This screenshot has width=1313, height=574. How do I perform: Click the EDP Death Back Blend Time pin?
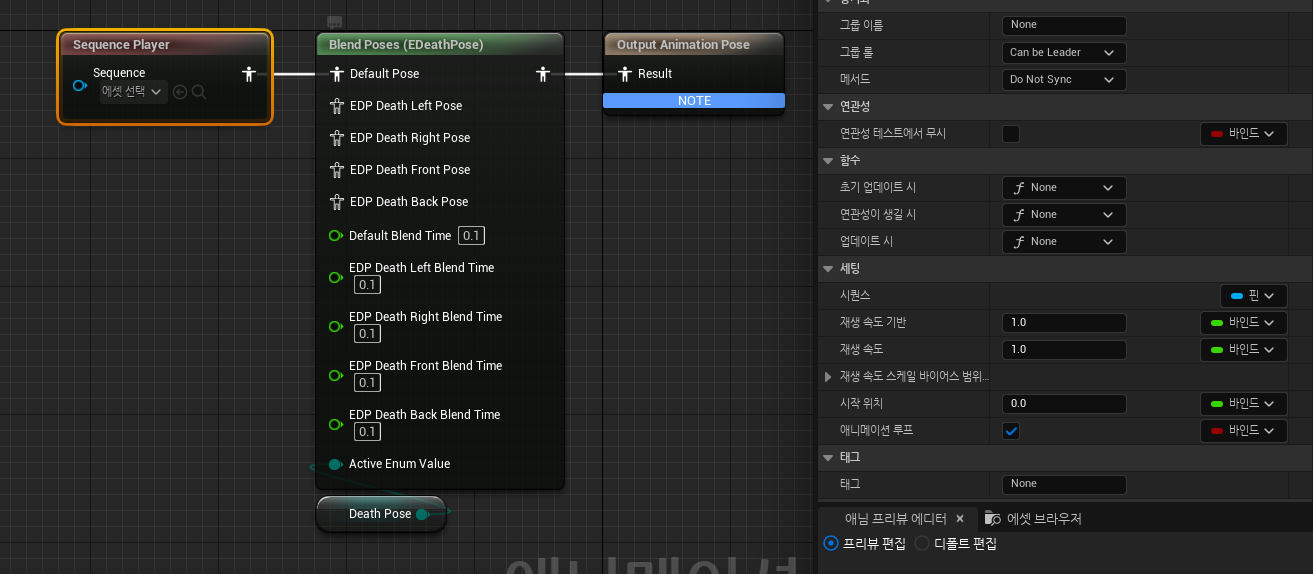(x=336, y=424)
